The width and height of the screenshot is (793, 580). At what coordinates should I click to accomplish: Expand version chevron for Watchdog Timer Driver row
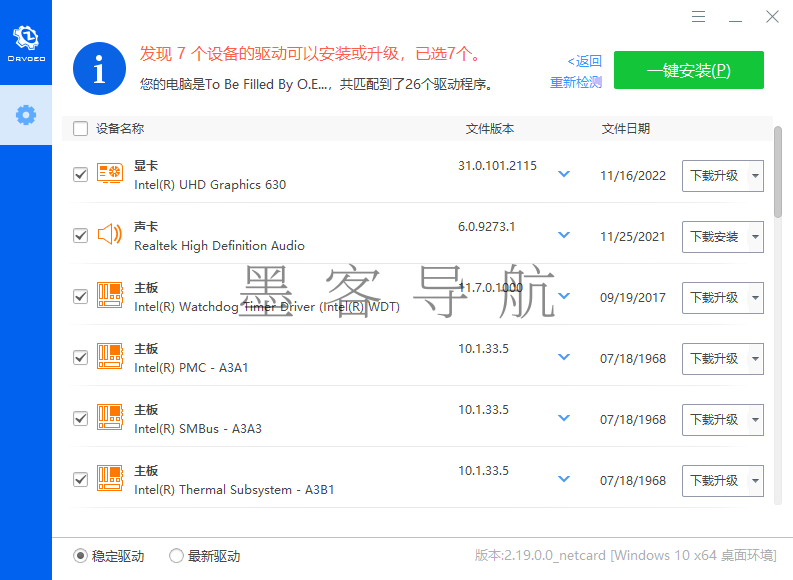click(x=564, y=296)
